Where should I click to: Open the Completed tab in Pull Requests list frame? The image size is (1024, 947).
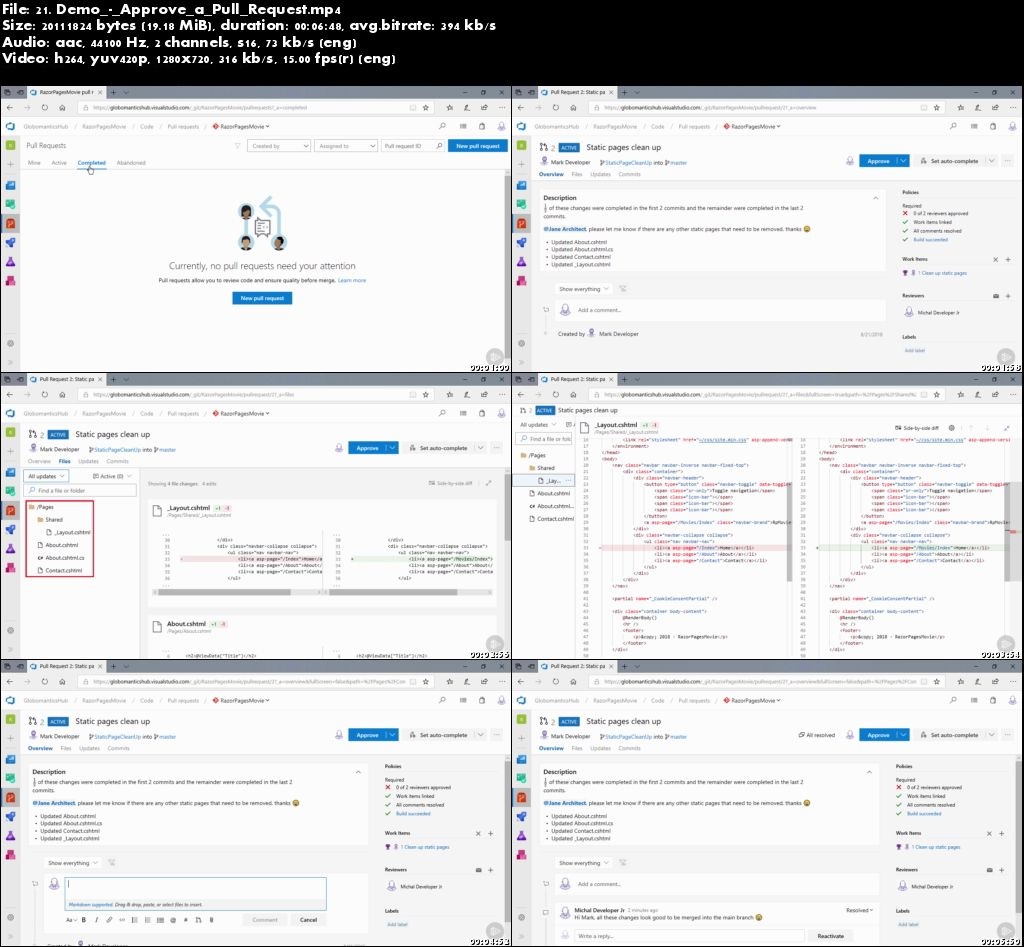pos(91,163)
